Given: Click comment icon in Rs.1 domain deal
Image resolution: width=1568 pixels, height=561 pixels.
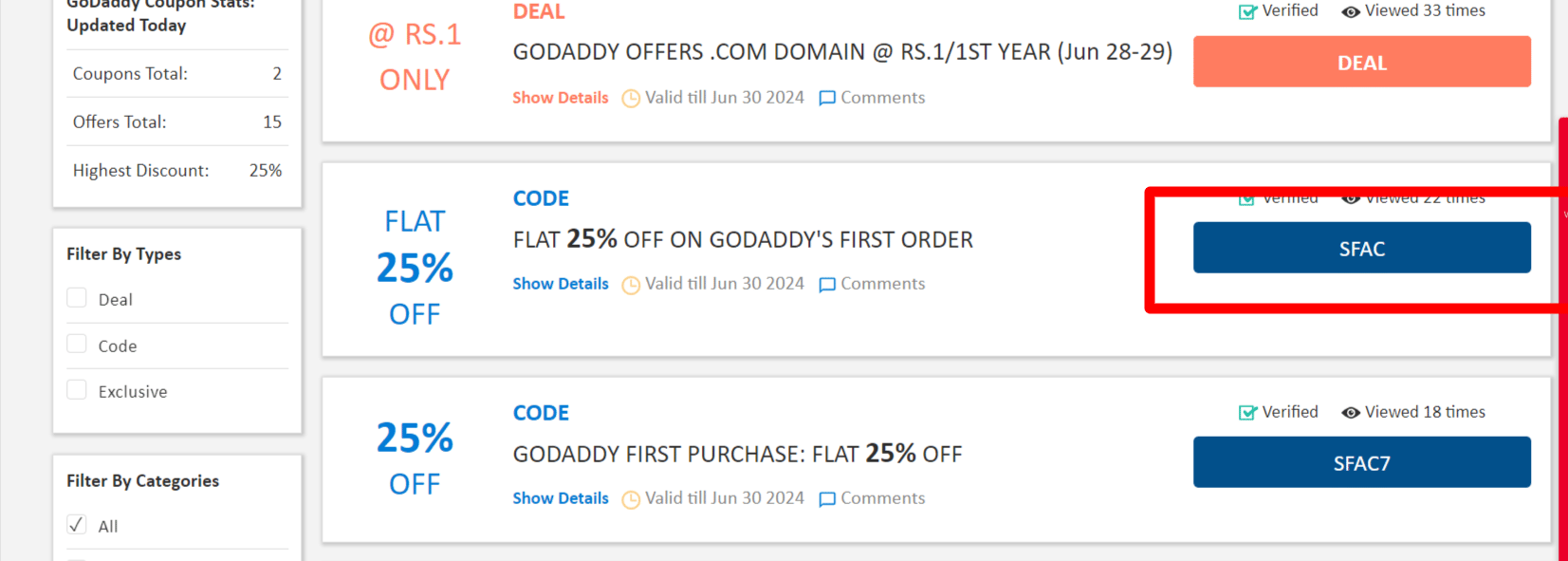Looking at the screenshot, I should click(827, 99).
